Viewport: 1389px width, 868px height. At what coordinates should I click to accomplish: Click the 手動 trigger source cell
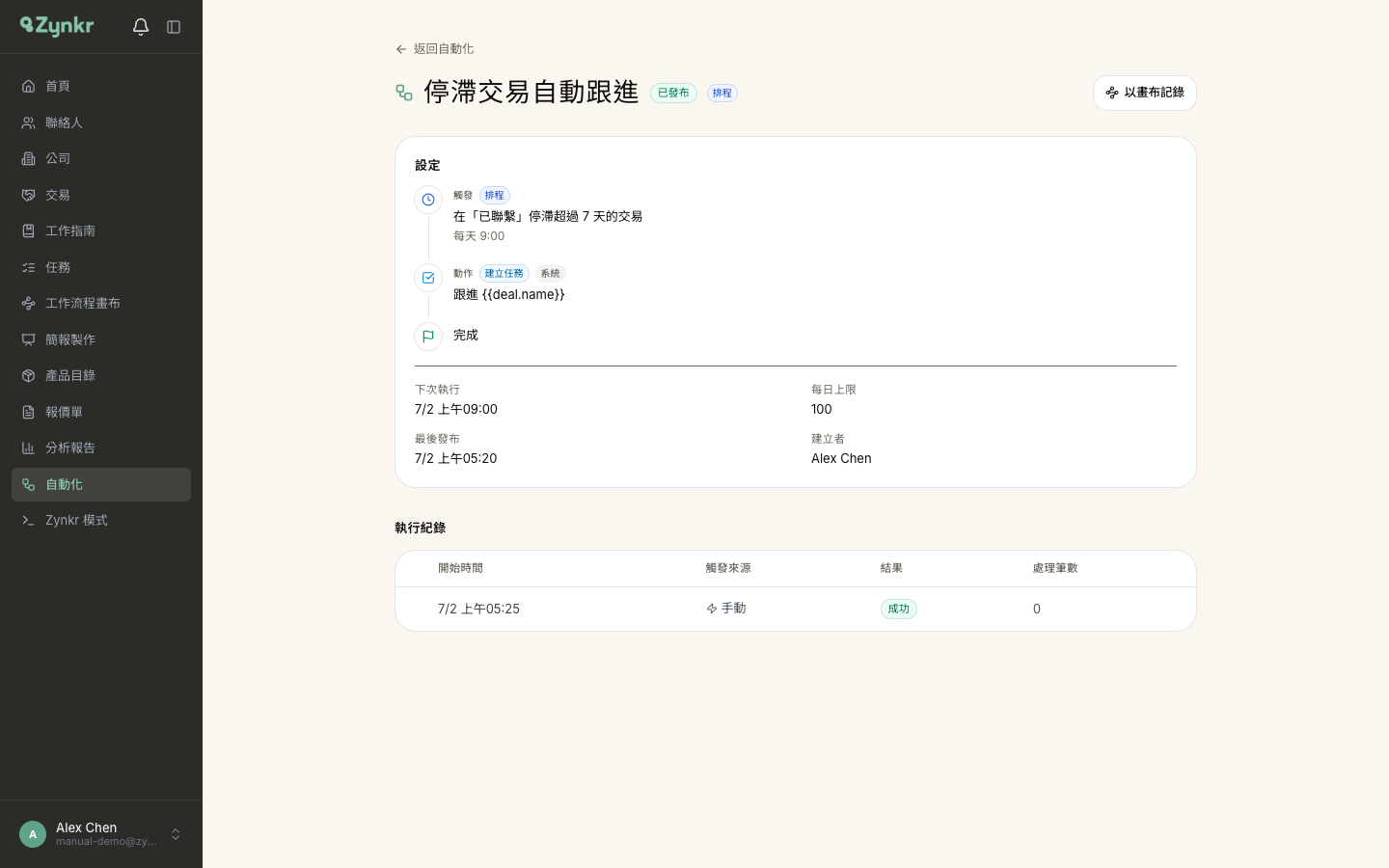(x=726, y=609)
